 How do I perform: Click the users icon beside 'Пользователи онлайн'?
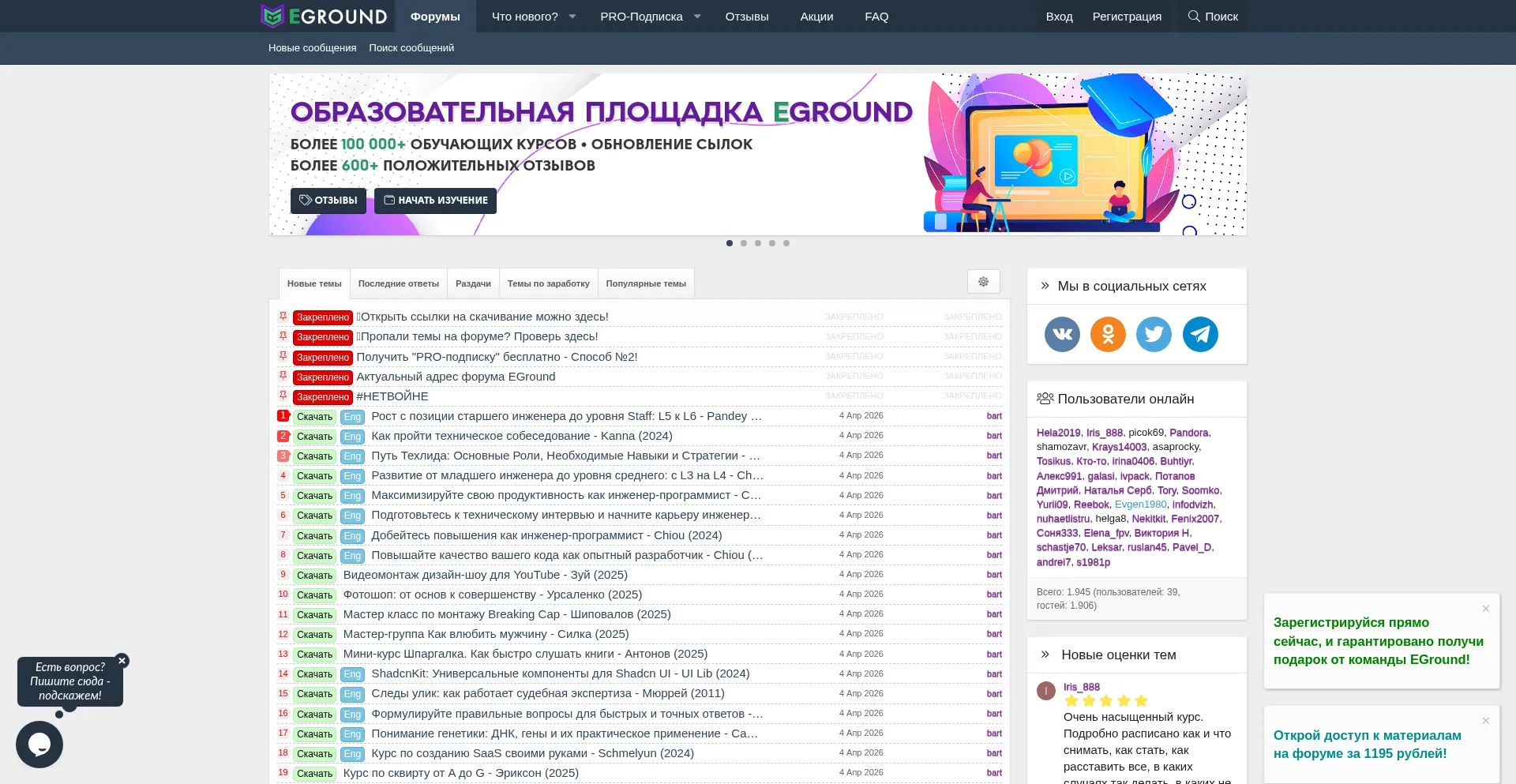coord(1045,399)
